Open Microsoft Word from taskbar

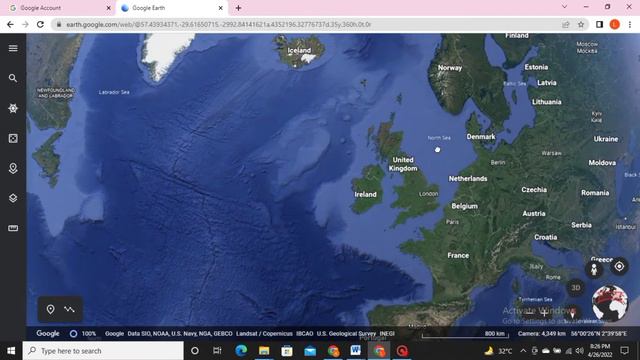(x=356, y=351)
